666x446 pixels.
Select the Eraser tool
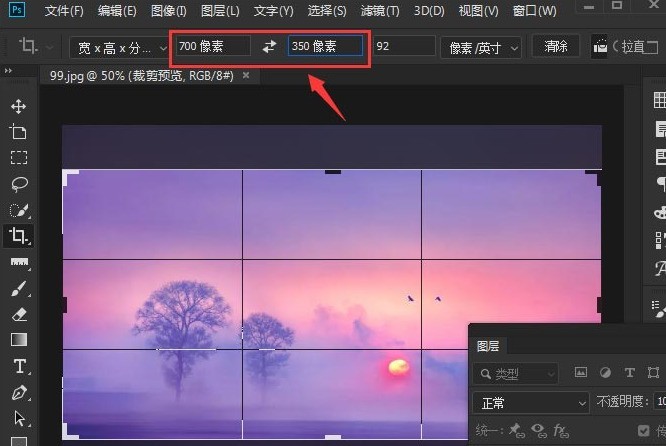pyautogui.click(x=19, y=315)
